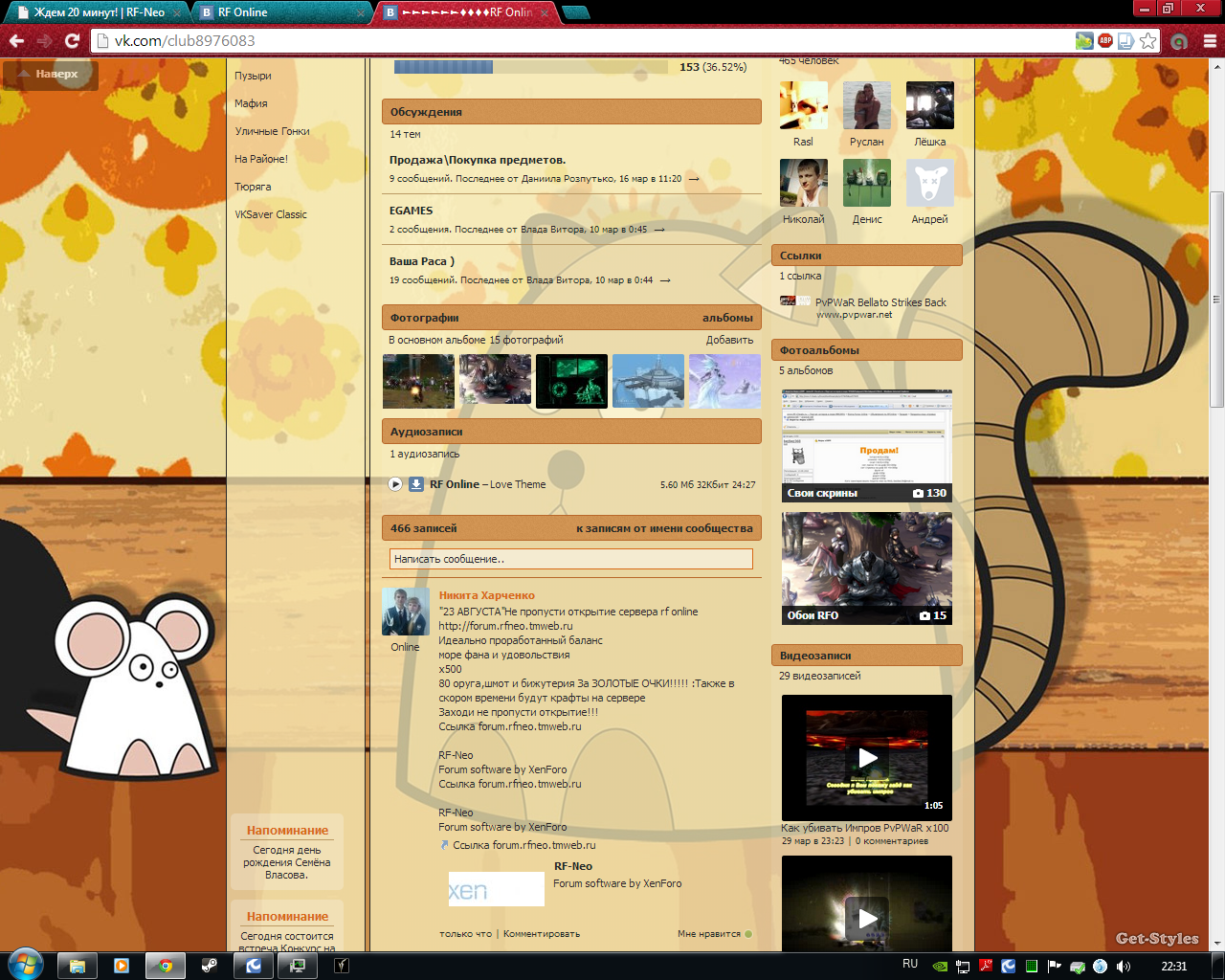Click 'к записям от имени сообщества'

coord(664,528)
